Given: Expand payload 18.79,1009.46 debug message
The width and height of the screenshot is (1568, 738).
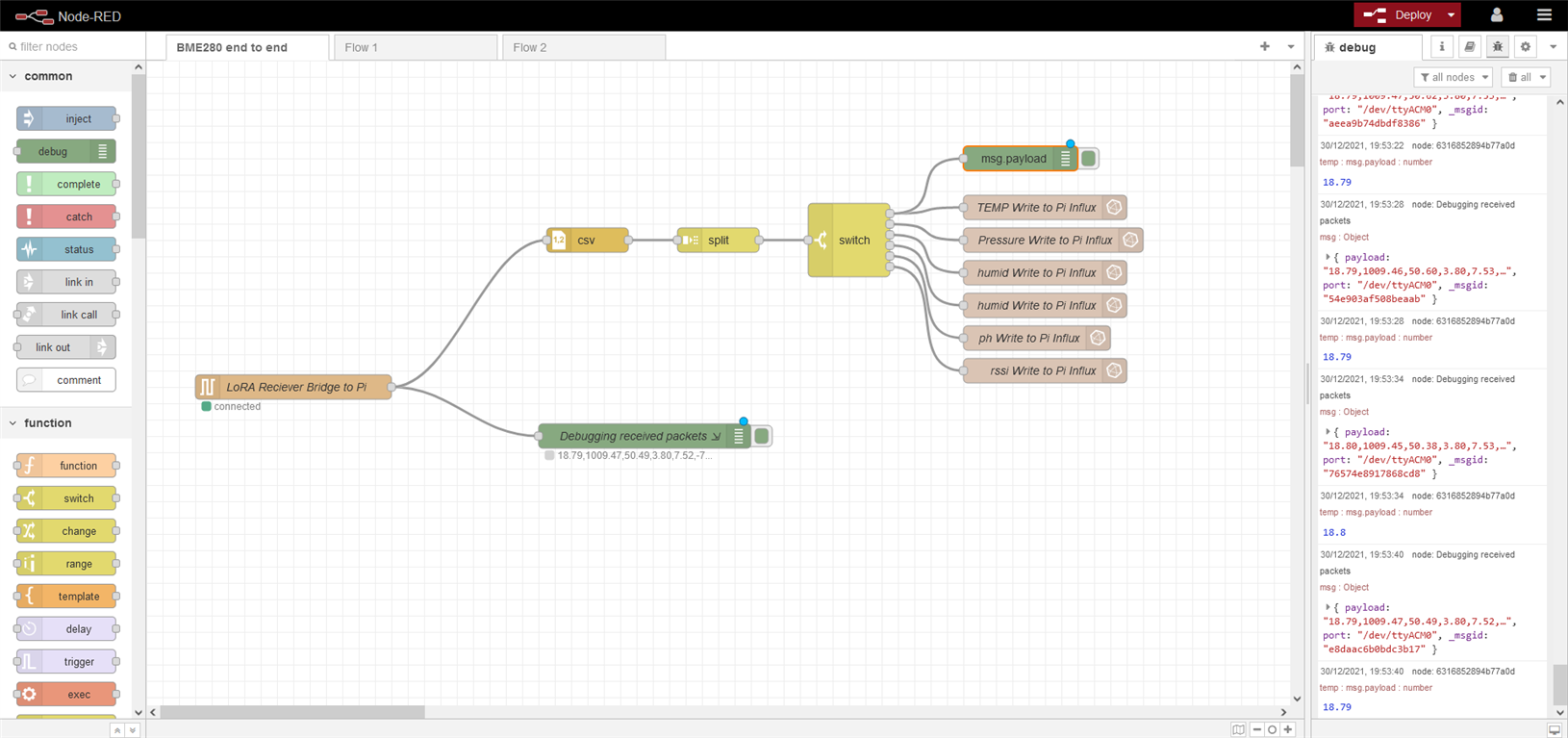Looking at the screenshot, I should tap(1328, 257).
